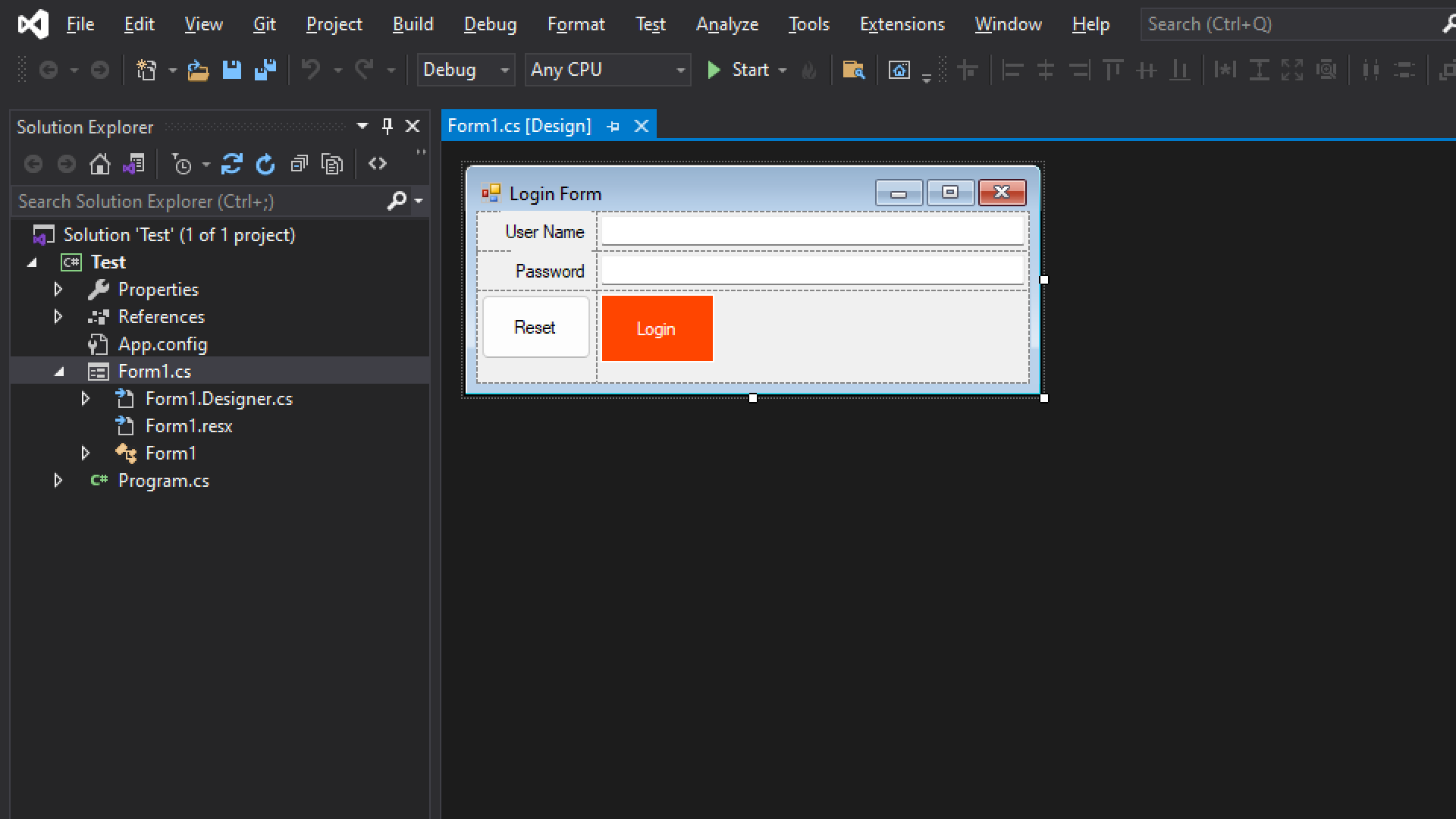Viewport: 1456px width, 819px height.
Task: Expand the References node in Test project
Action: pyautogui.click(x=57, y=316)
